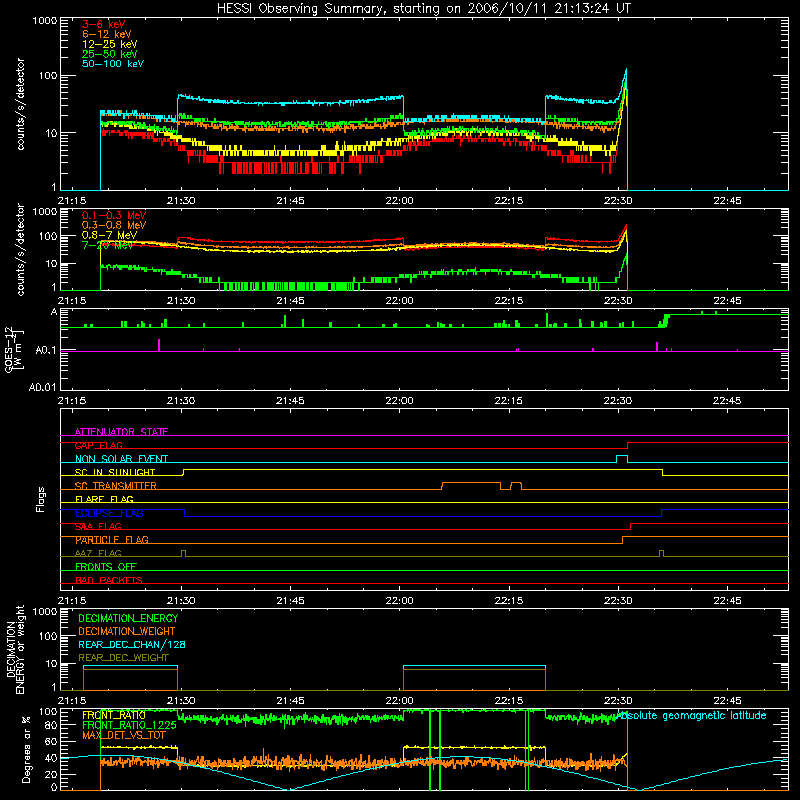
Task: Select the 6-12 keV legend label
Action: click(x=107, y=34)
